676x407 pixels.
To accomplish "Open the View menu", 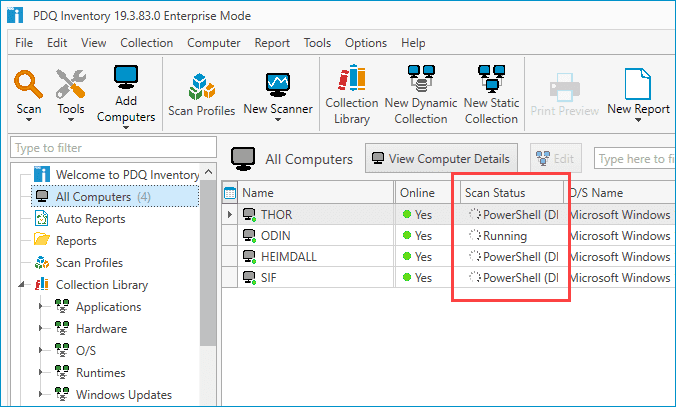I will 94,43.
